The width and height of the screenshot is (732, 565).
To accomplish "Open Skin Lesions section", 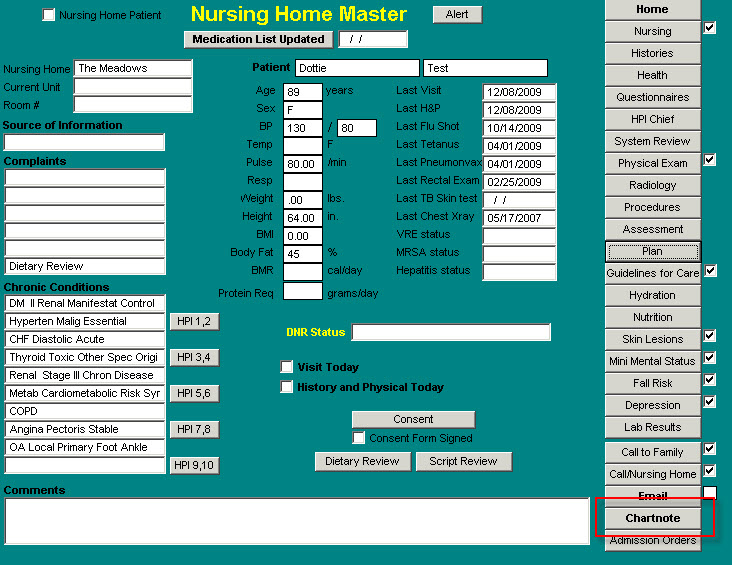I will [653, 339].
